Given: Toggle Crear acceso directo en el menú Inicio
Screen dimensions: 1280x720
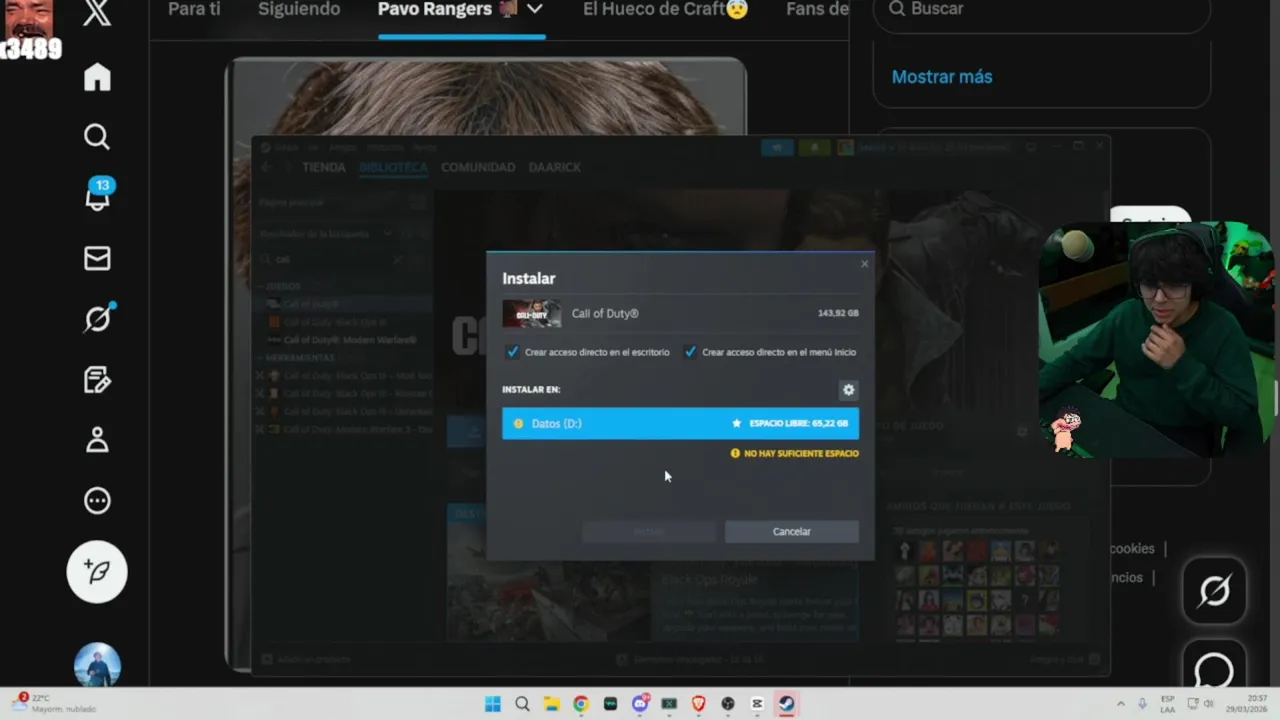Looking at the screenshot, I should click(690, 352).
